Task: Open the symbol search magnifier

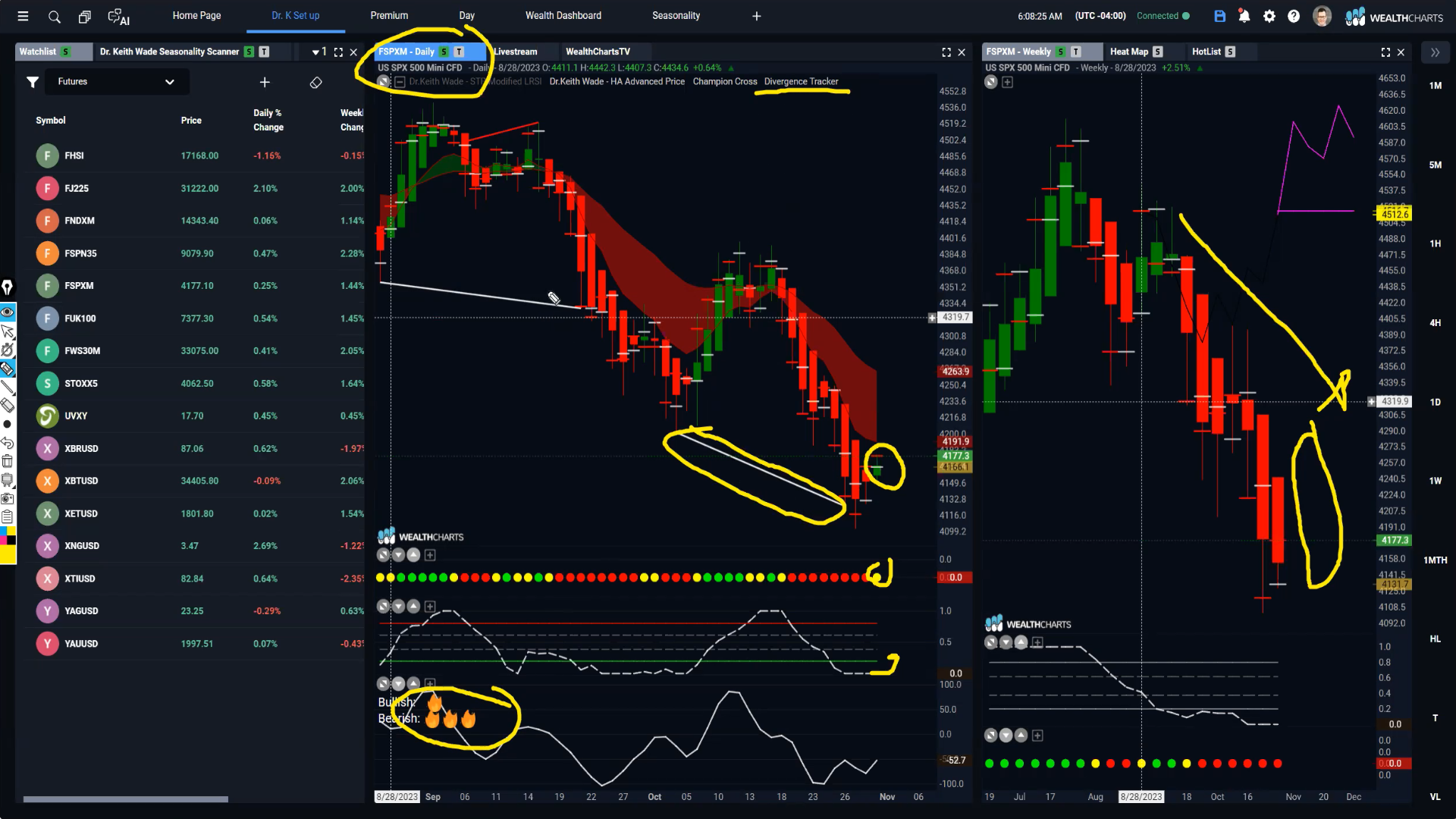Action: [x=55, y=16]
